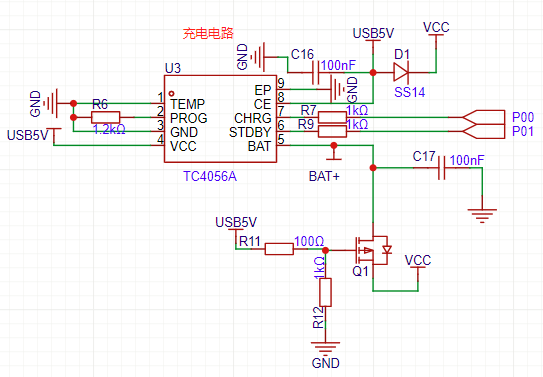Select the GND symbol connected to R6
543x377 pixels.
(51, 103)
